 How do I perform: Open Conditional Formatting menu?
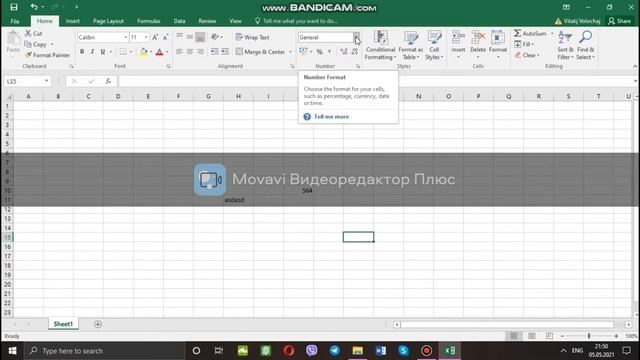380,45
